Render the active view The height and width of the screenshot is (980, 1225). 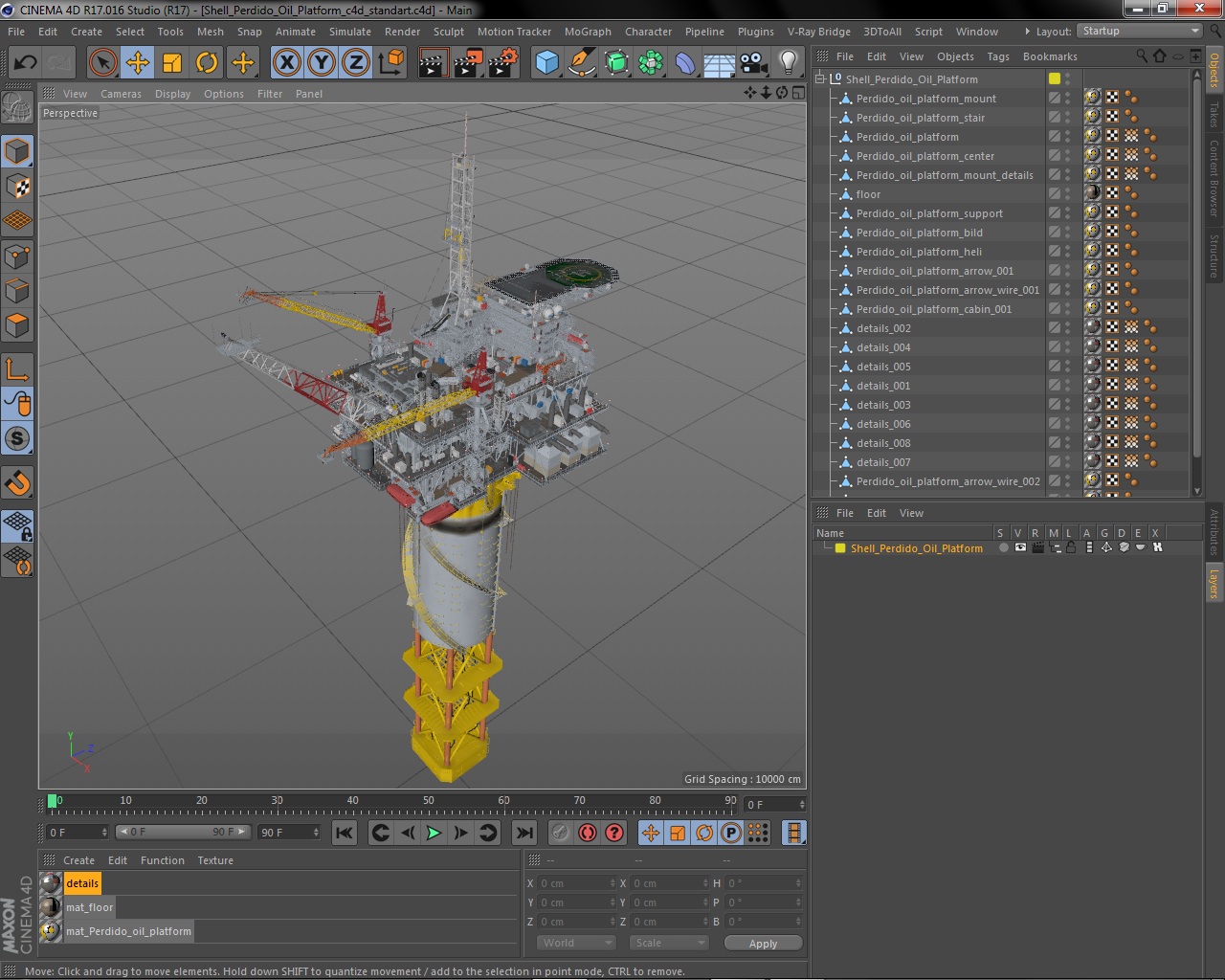point(433,63)
